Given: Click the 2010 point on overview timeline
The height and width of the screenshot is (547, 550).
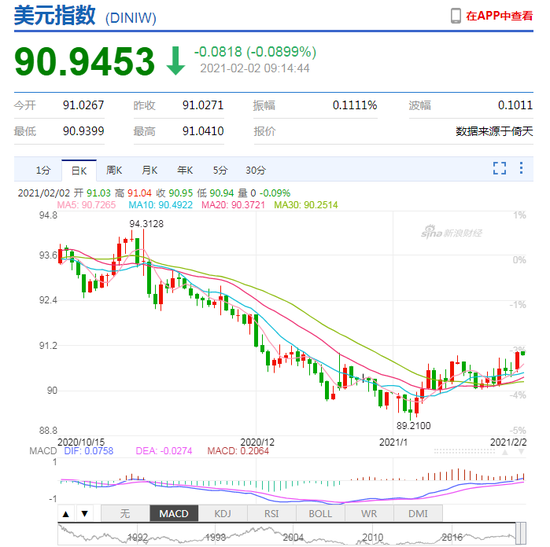Looking at the screenshot, I should coord(373,538).
